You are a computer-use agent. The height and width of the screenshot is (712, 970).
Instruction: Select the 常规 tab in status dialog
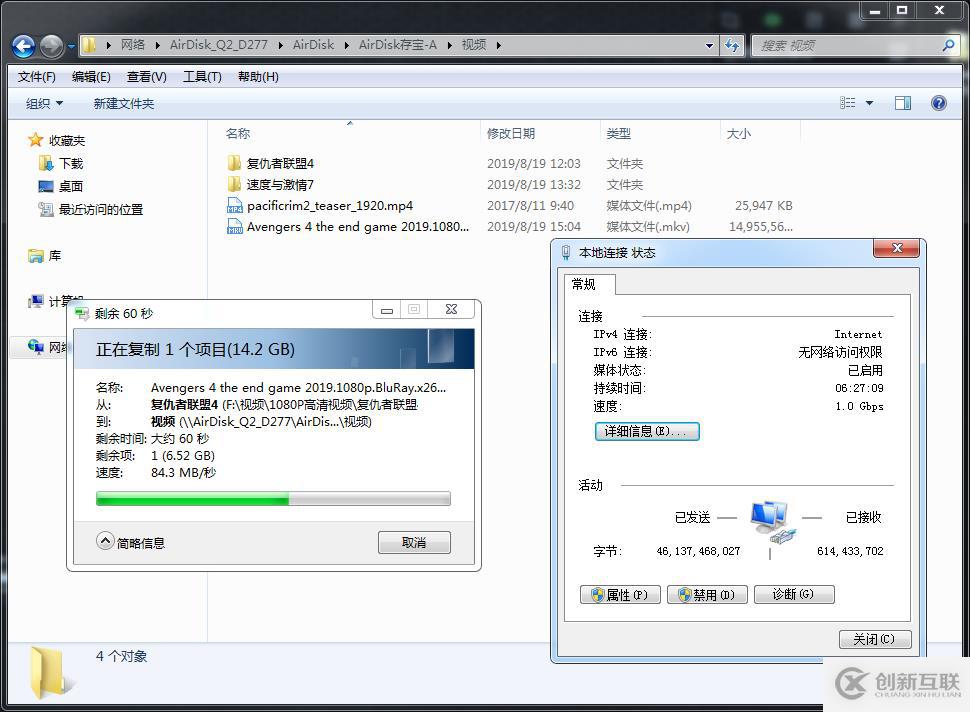[583, 284]
